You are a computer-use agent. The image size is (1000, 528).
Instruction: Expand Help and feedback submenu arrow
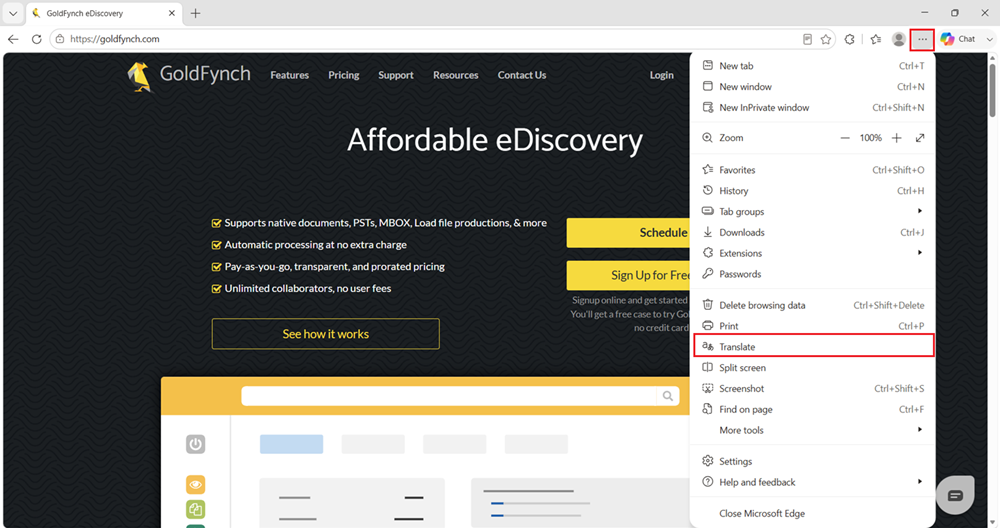(920, 481)
